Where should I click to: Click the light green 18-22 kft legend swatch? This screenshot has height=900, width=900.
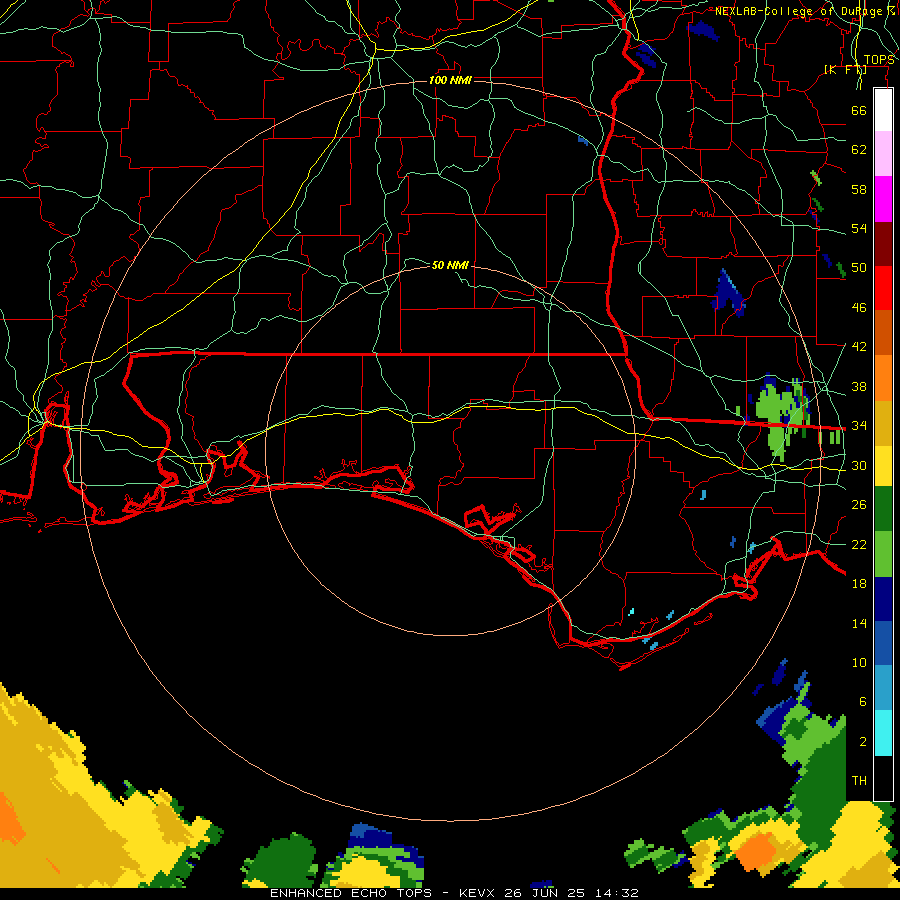coord(883,554)
